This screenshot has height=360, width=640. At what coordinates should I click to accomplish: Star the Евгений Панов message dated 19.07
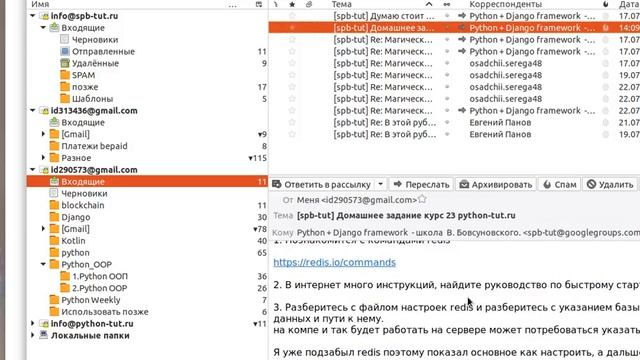[x=292, y=134]
